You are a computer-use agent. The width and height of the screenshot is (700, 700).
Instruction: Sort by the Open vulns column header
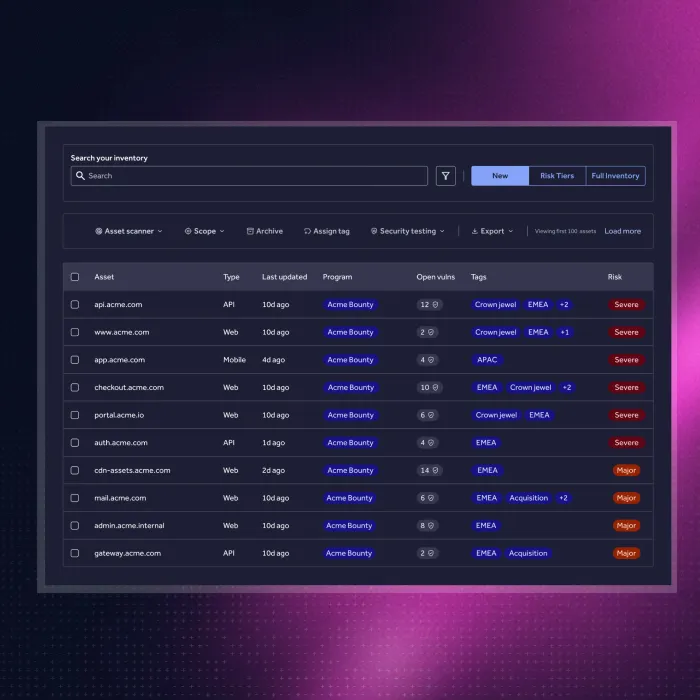436,277
